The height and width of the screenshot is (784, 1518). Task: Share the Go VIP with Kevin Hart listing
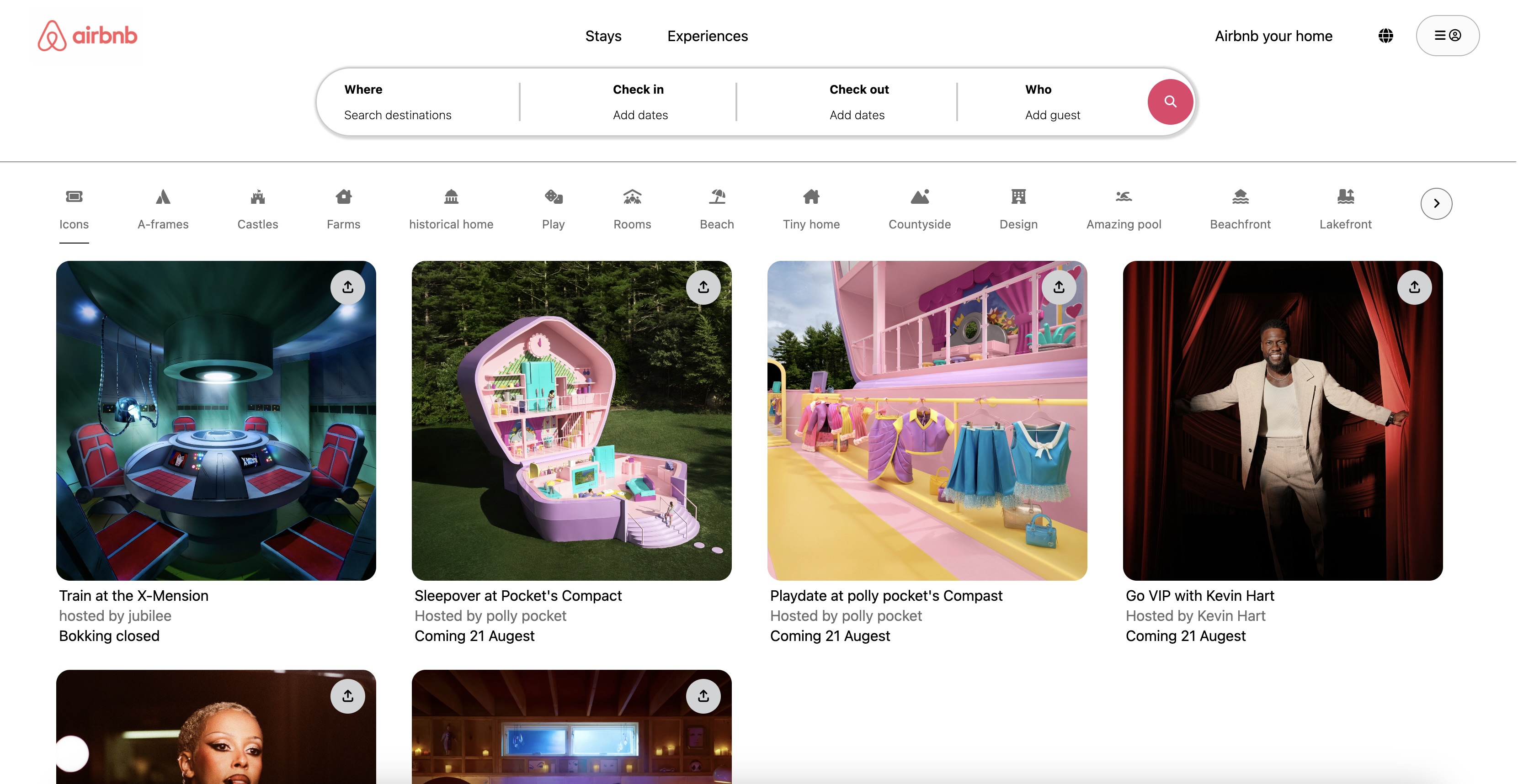[x=1414, y=287]
